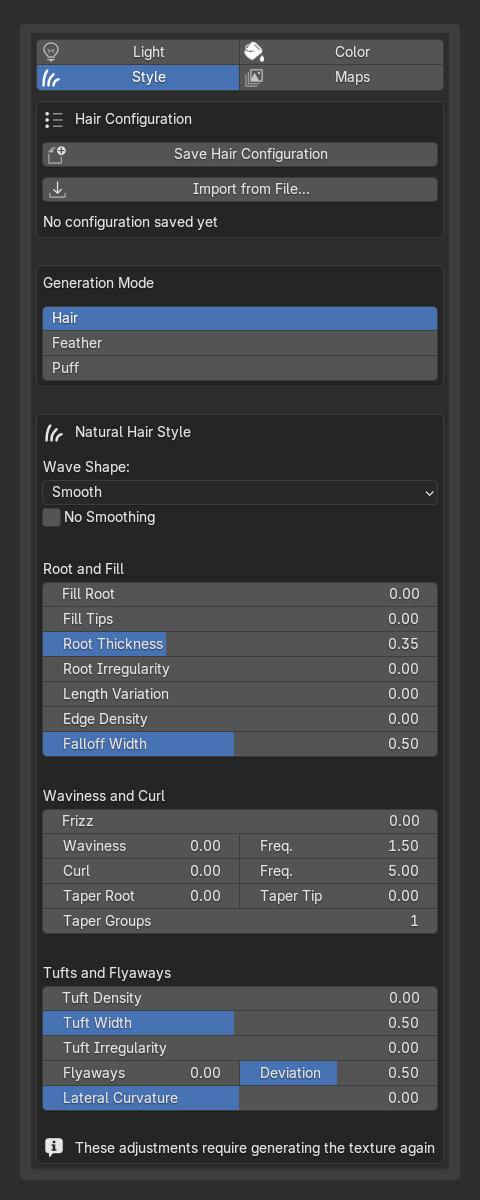Click the Fill Tips slider
Screen dimensions: 480x1200
point(240,619)
